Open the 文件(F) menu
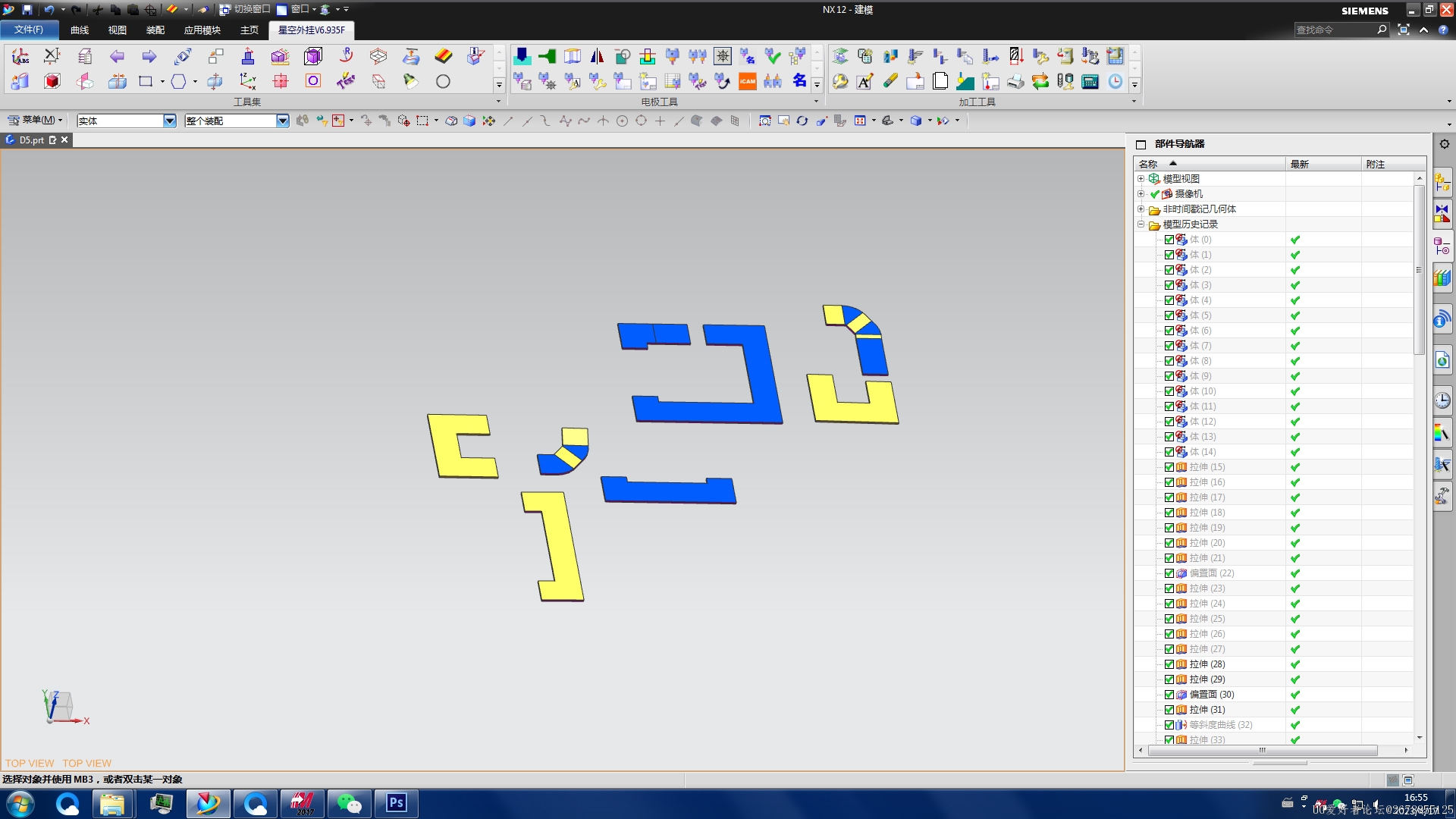The width and height of the screenshot is (1456, 819). 29,30
